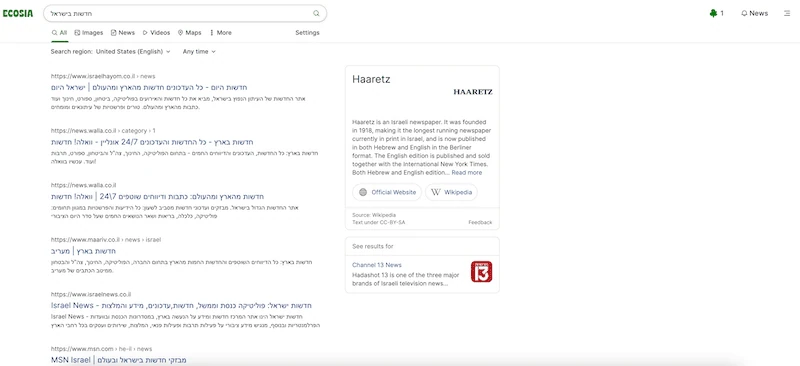This screenshot has width=800, height=366.
Task: Click the News tab newspaper icon
Action: [x=114, y=33]
